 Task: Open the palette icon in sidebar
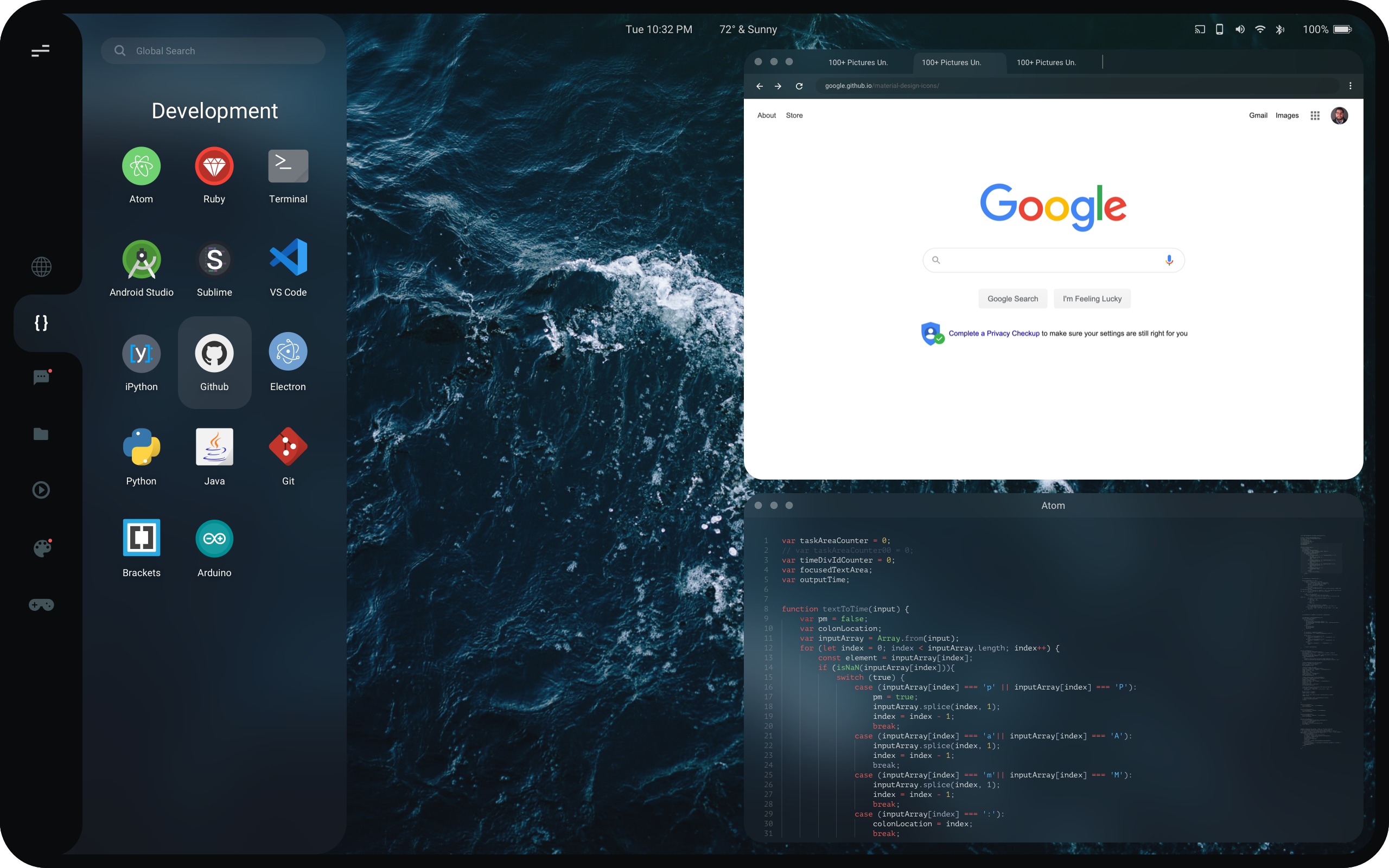coord(41,548)
